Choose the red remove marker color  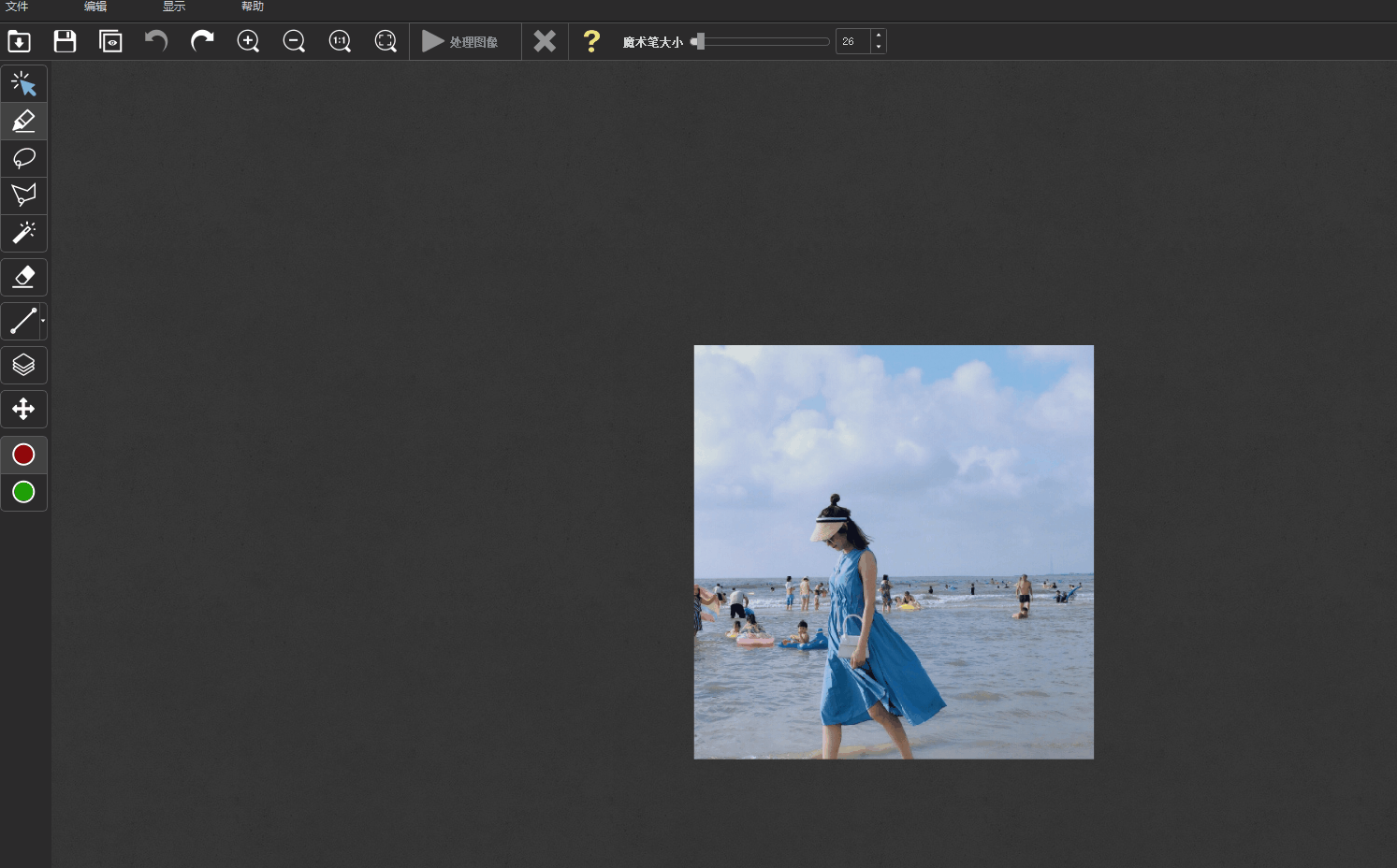23,455
